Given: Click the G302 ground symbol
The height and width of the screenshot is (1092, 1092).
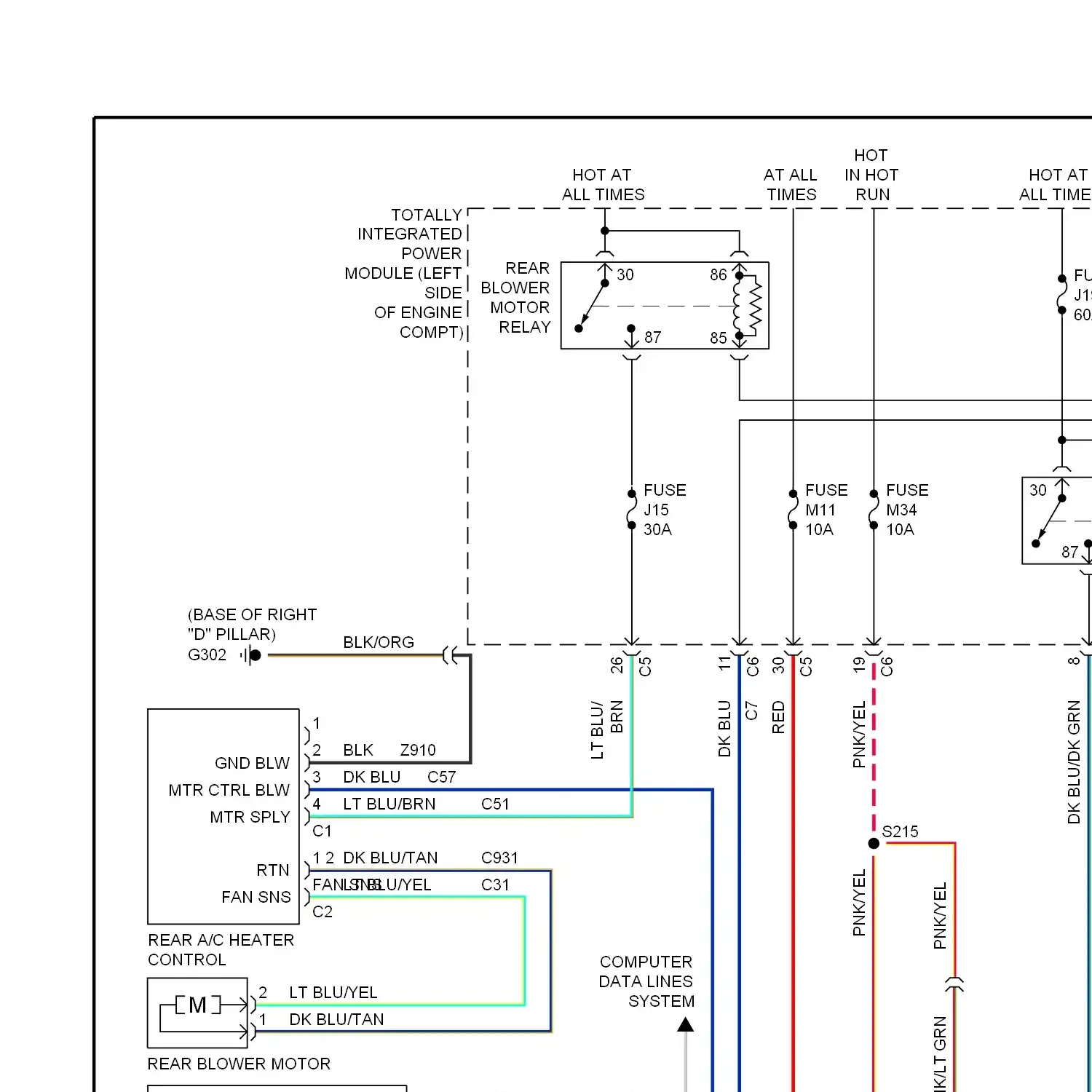Looking at the screenshot, I should point(250,655).
